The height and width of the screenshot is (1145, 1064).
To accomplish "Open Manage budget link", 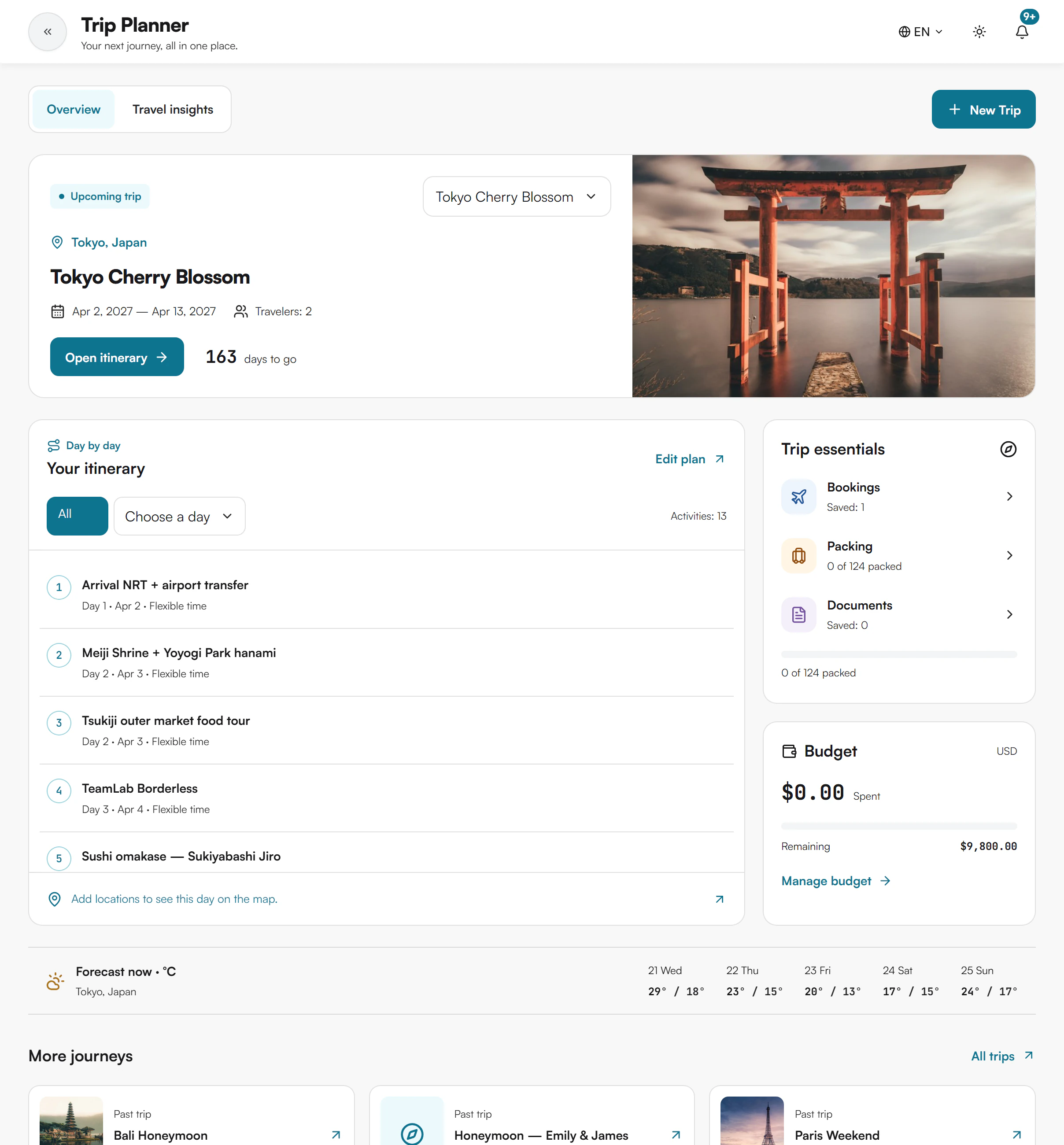I will [836, 881].
